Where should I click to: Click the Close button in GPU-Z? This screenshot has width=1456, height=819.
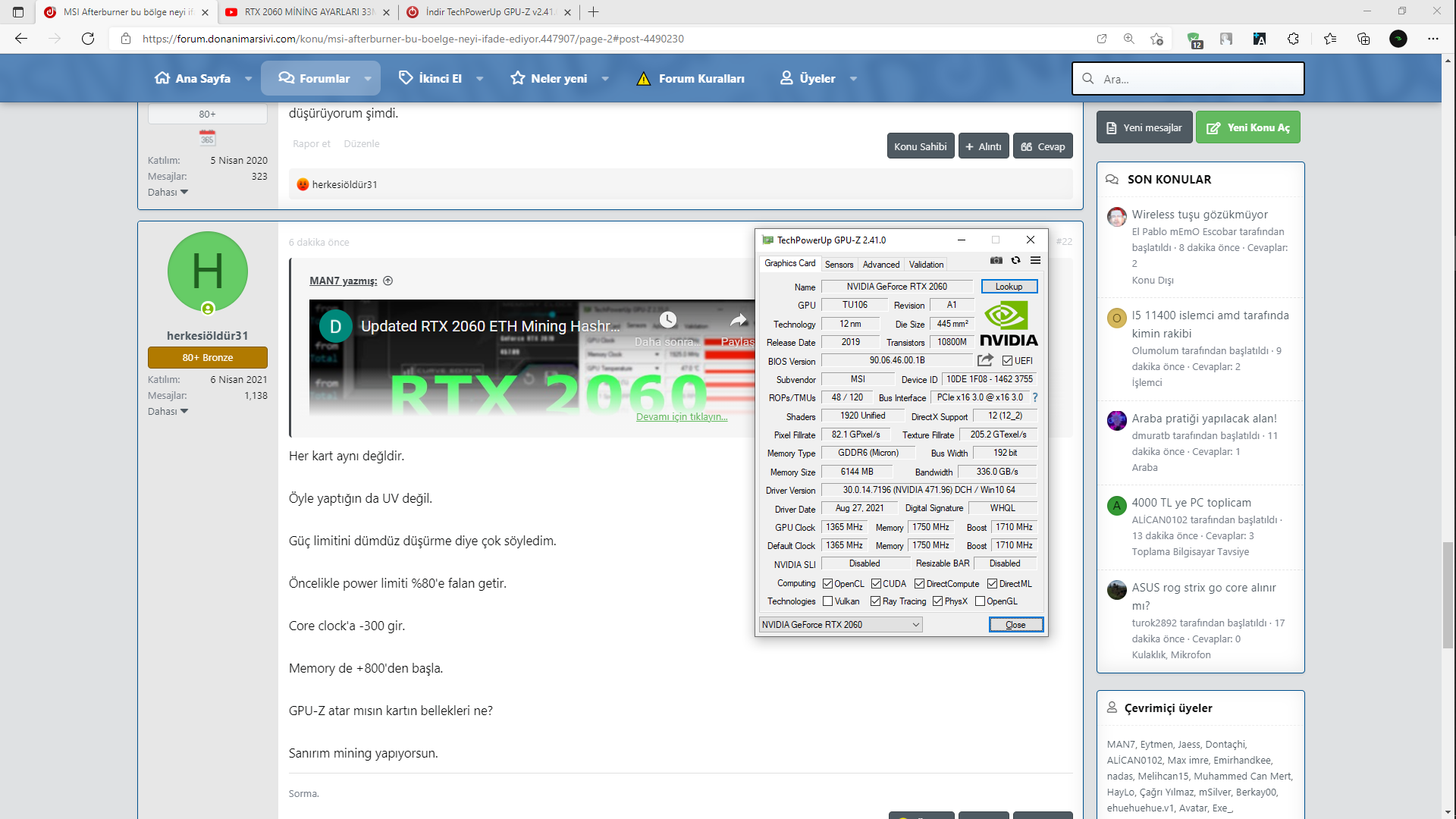point(1015,625)
